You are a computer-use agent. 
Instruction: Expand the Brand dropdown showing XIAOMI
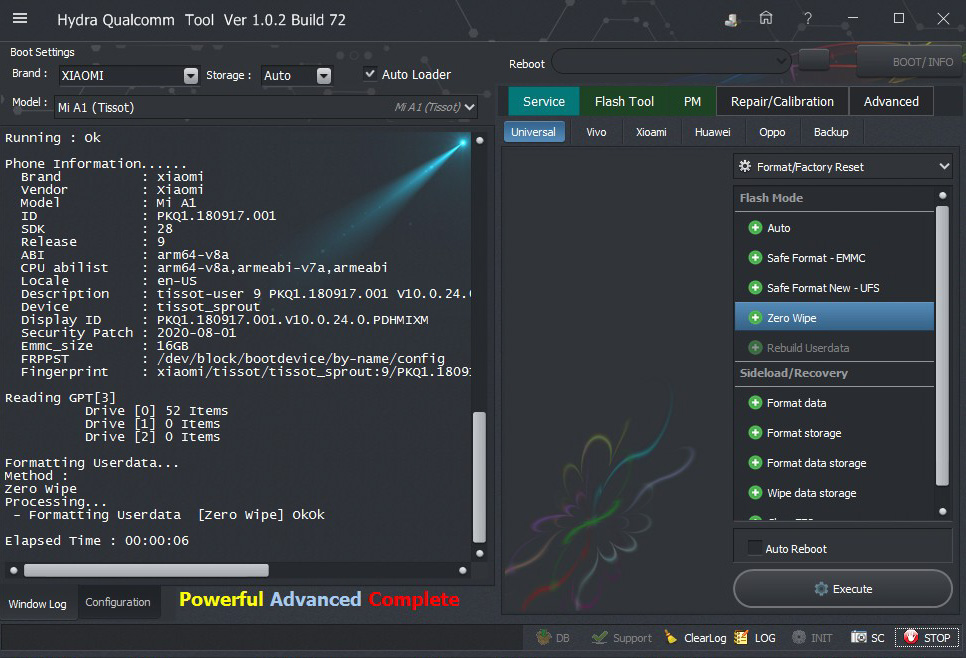coord(191,76)
